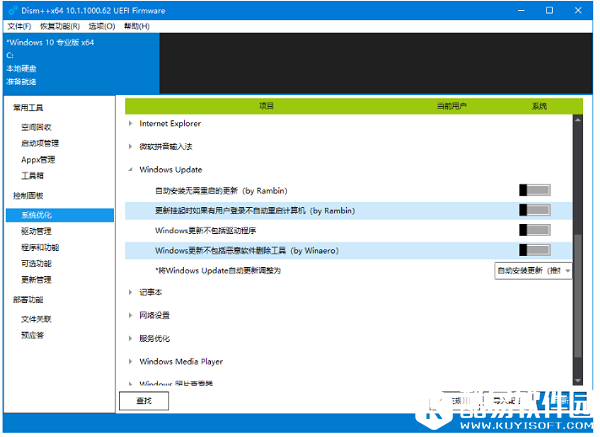Viewport: 600px width, 437px height.
Task: Select row Windows更新不包括驱动程序
Action: [x=349, y=230]
